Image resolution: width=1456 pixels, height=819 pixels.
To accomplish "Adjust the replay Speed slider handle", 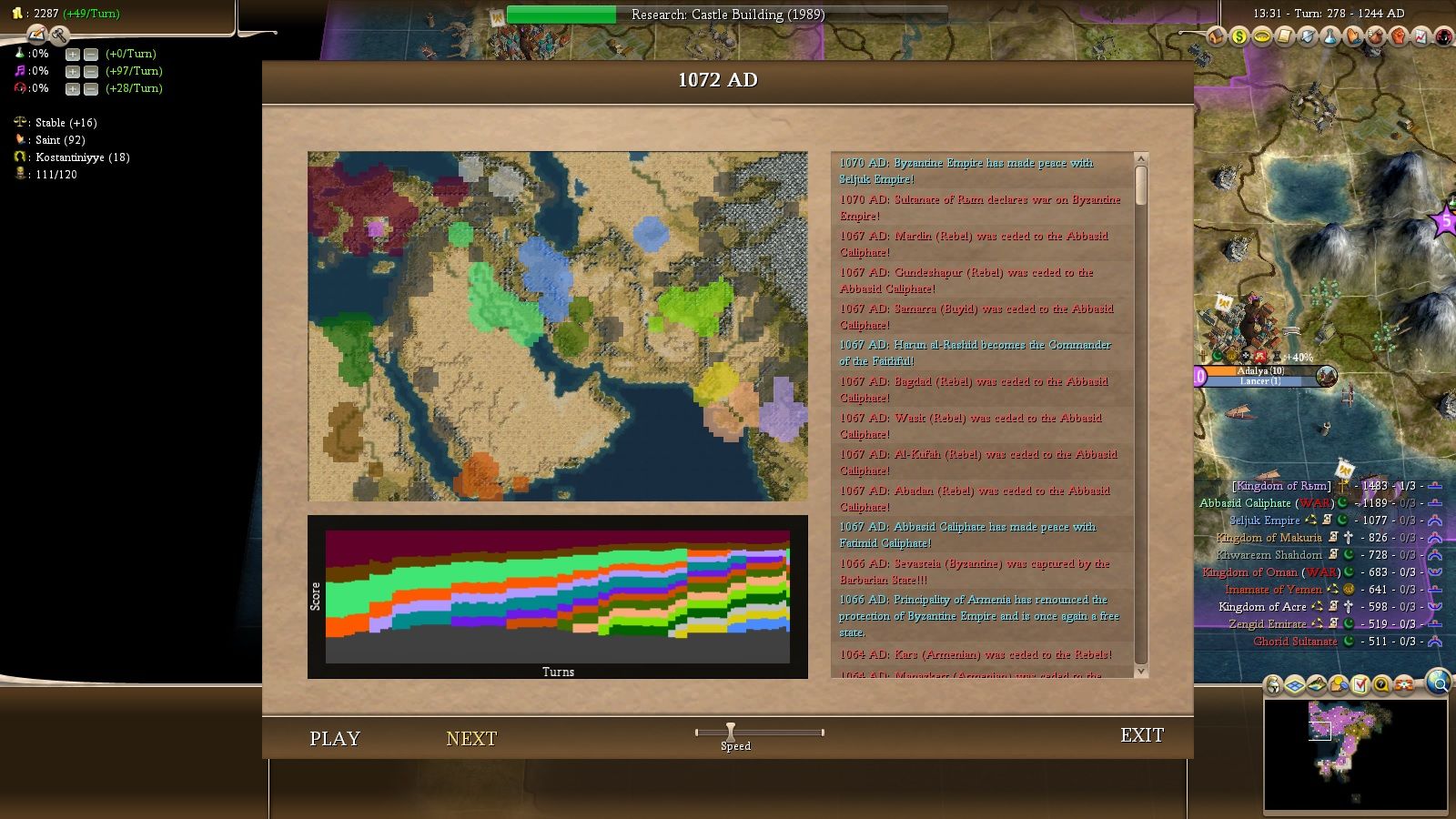I will (730, 731).
